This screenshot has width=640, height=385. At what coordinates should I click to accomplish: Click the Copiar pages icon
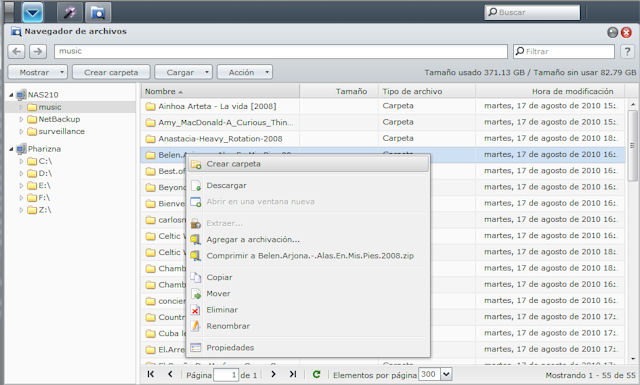(196, 278)
